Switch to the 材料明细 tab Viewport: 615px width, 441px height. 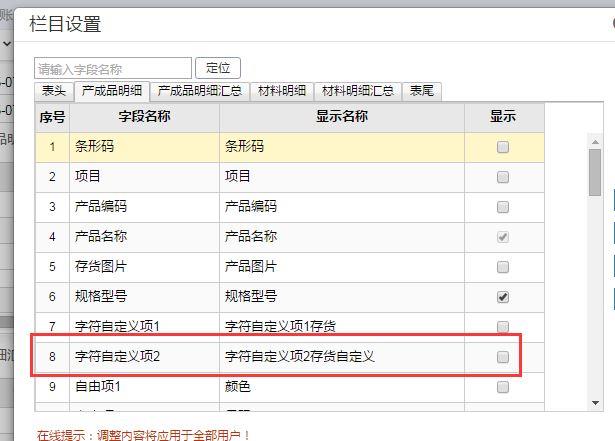coord(282,91)
